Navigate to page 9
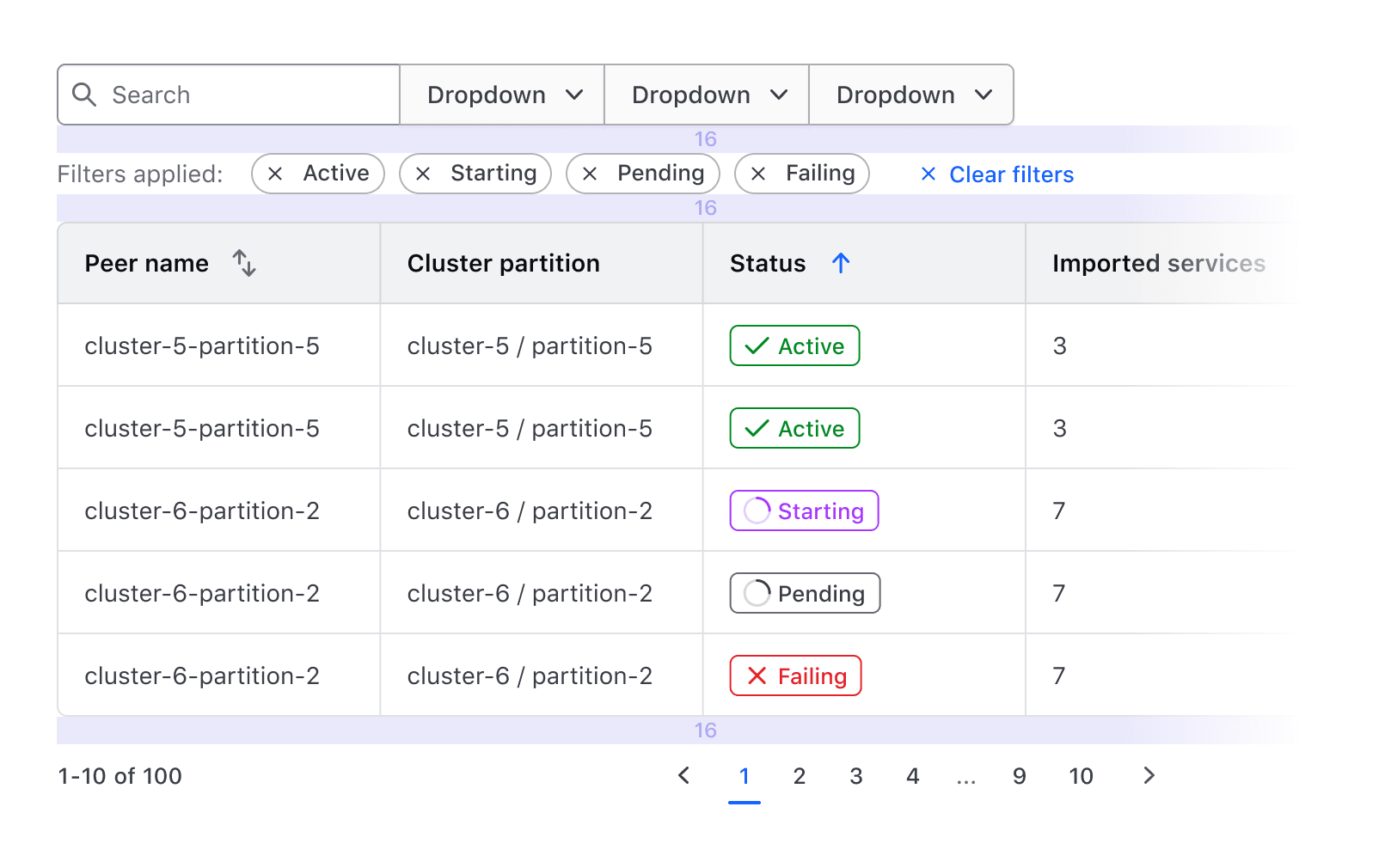 click(x=1020, y=777)
